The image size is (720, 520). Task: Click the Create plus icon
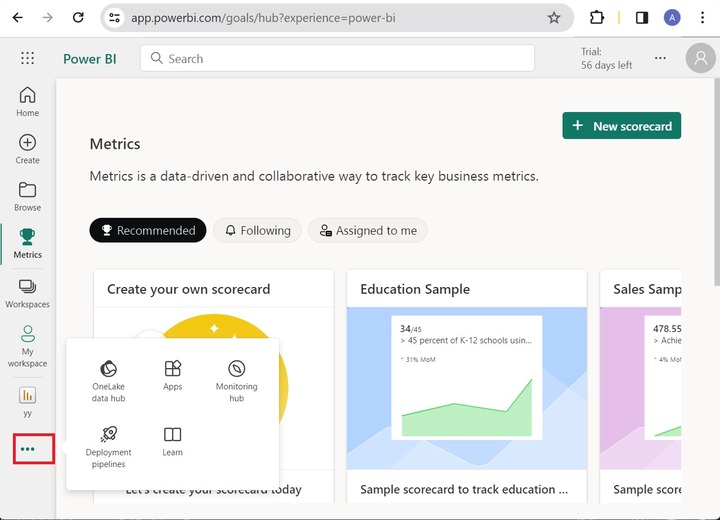click(x=27, y=143)
